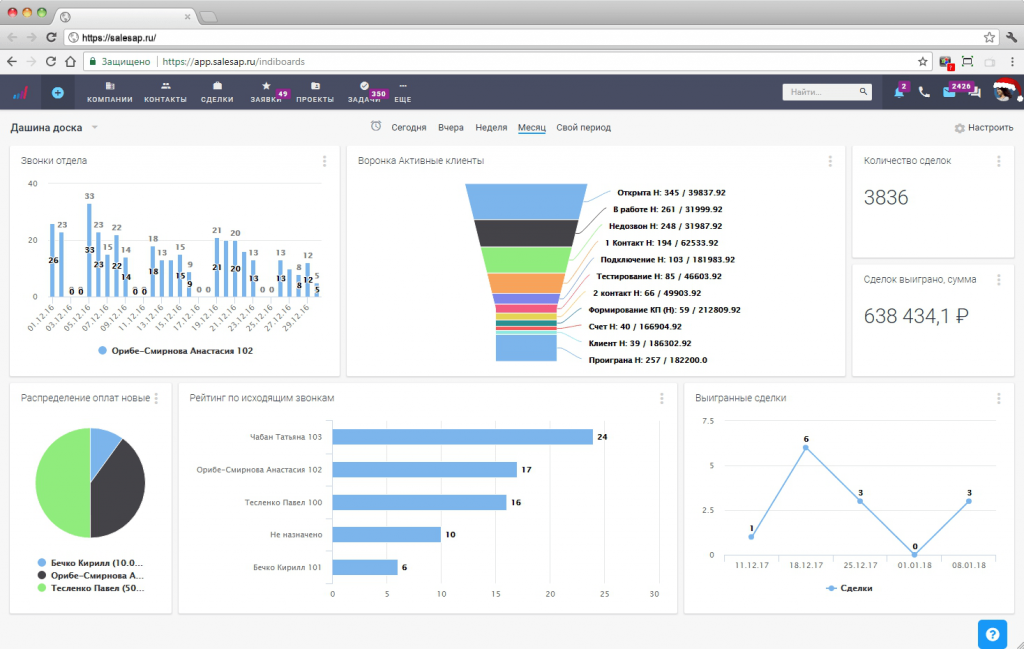Image resolution: width=1024 pixels, height=649 pixels.
Task: Open КОНТАКТЫ via its people icon
Action: coord(166,86)
